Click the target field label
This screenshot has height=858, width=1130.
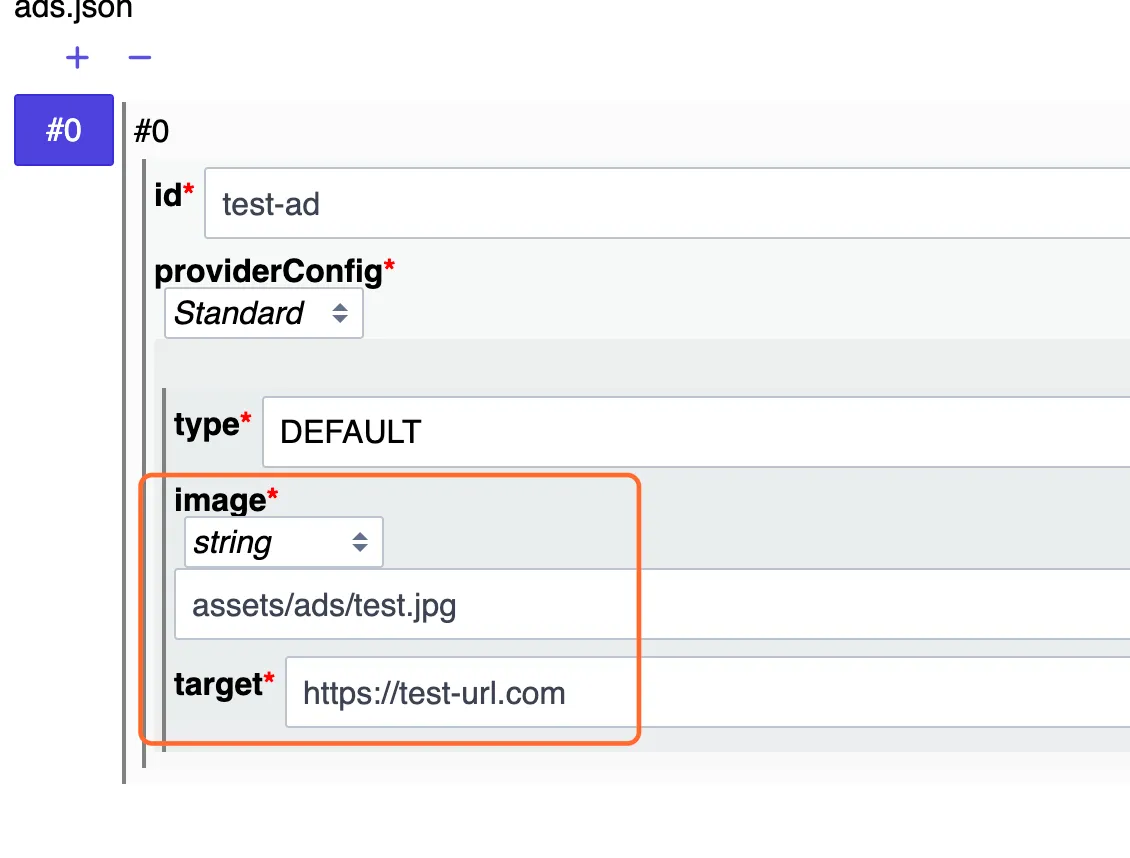click(218, 684)
